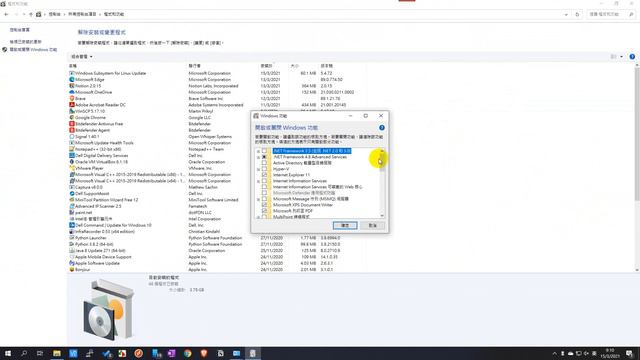The image size is (640, 360).
Task: Click the help icon in Windows Features dialog
Action: pyautogui.click(x=382, y=128)
